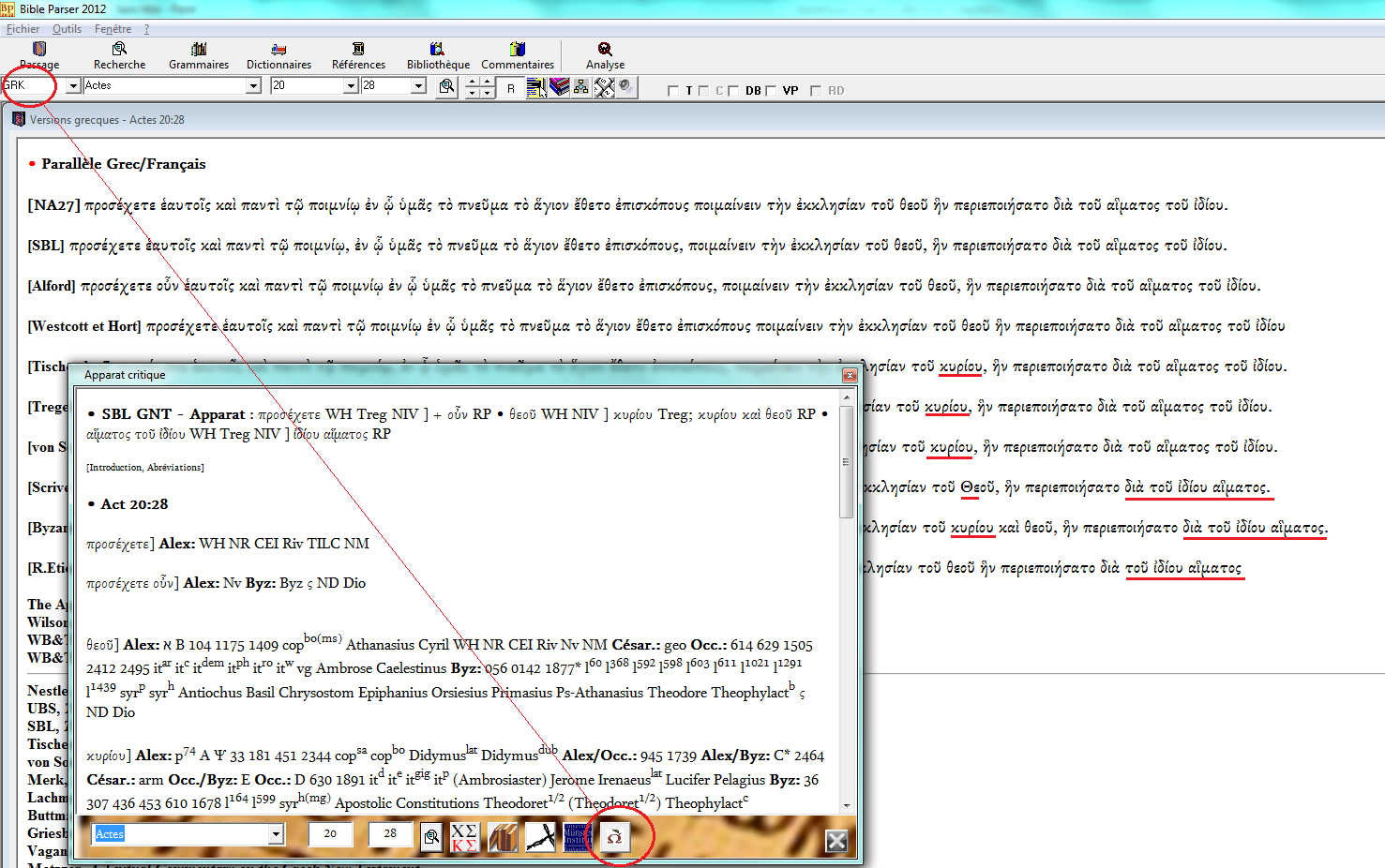The width and height of the screenshot is (1385, 868).
Task: Click the [NA27] version label
Action: click(x=54, y=205)
